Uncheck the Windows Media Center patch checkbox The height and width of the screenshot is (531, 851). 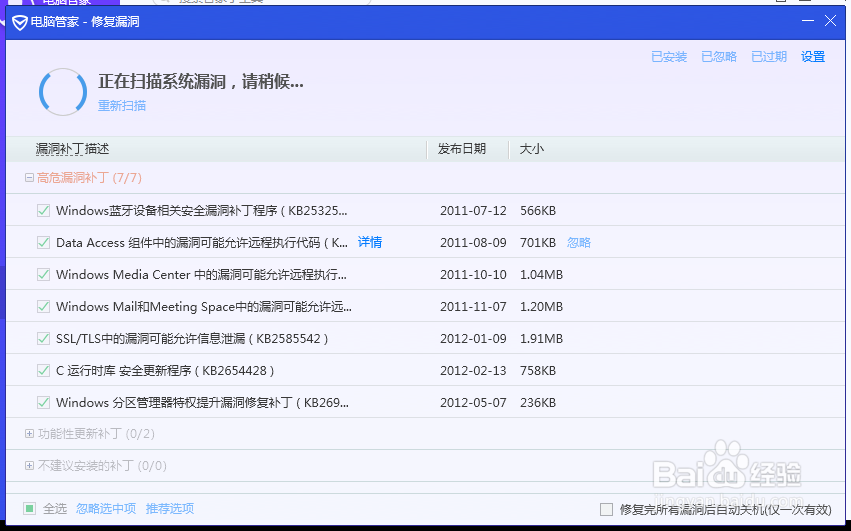[x=43, y=275]
